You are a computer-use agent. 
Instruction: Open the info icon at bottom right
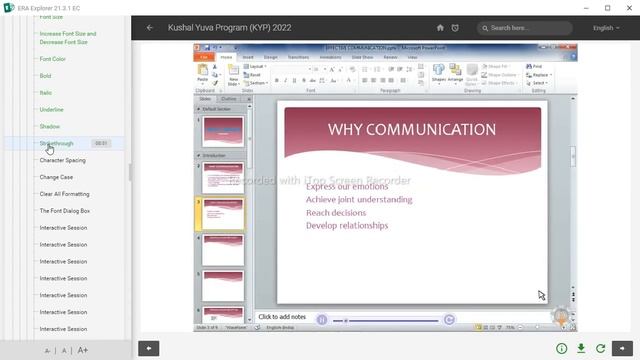click(562, 348)
